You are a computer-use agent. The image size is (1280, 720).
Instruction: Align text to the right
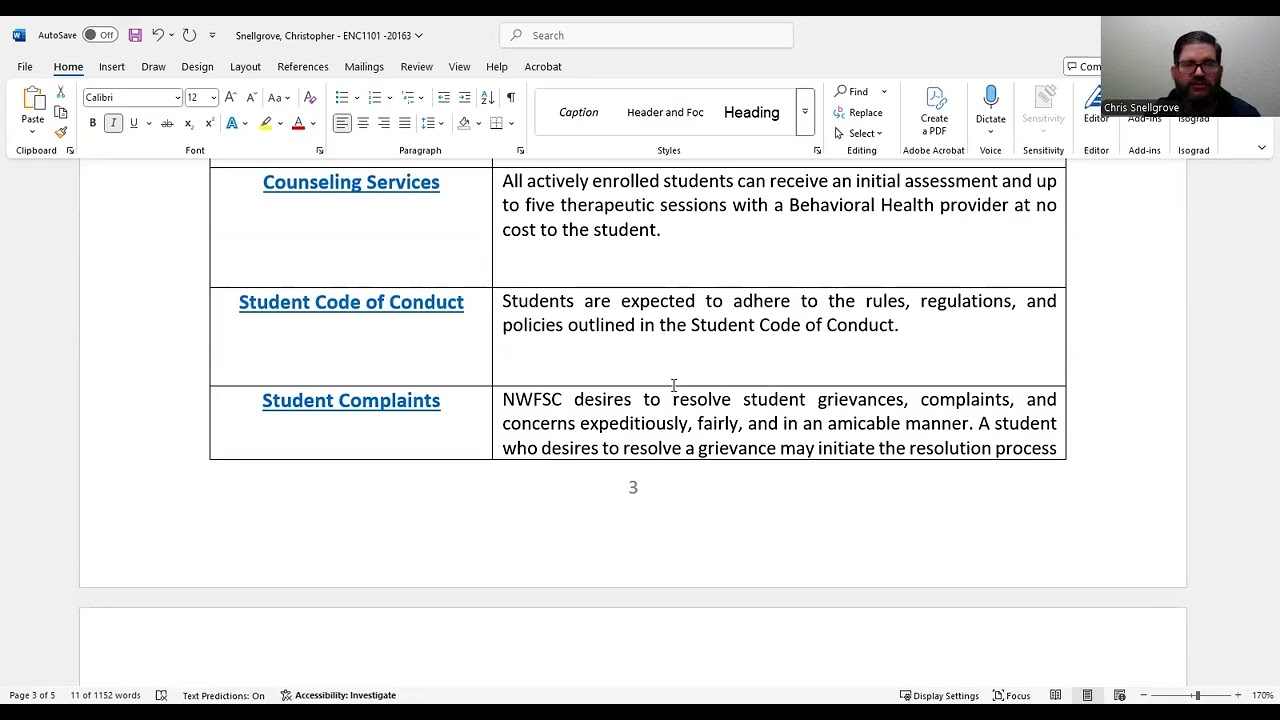[x=384, y=123]
